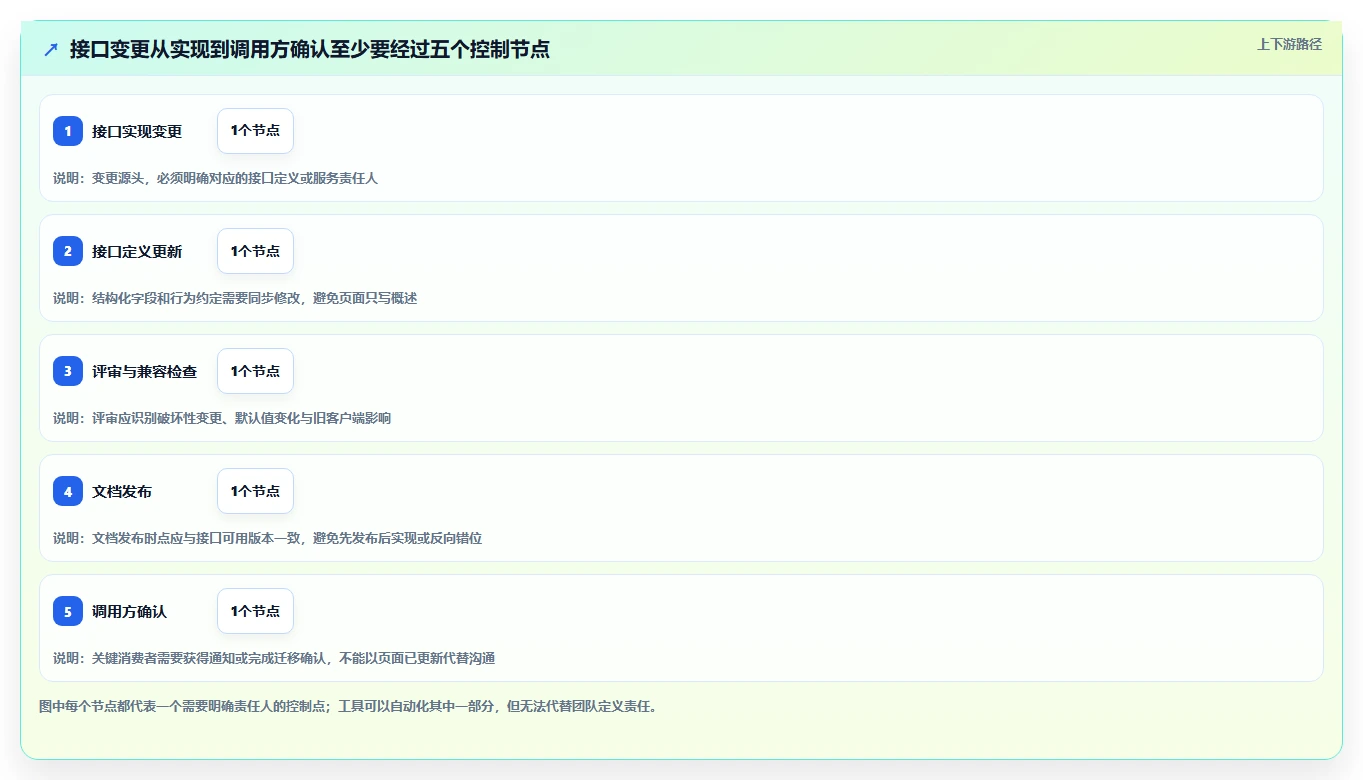Click the description starting 说明：关键消费者
The height and width of the screenshot is (780, 1363).
coord(274,658)
